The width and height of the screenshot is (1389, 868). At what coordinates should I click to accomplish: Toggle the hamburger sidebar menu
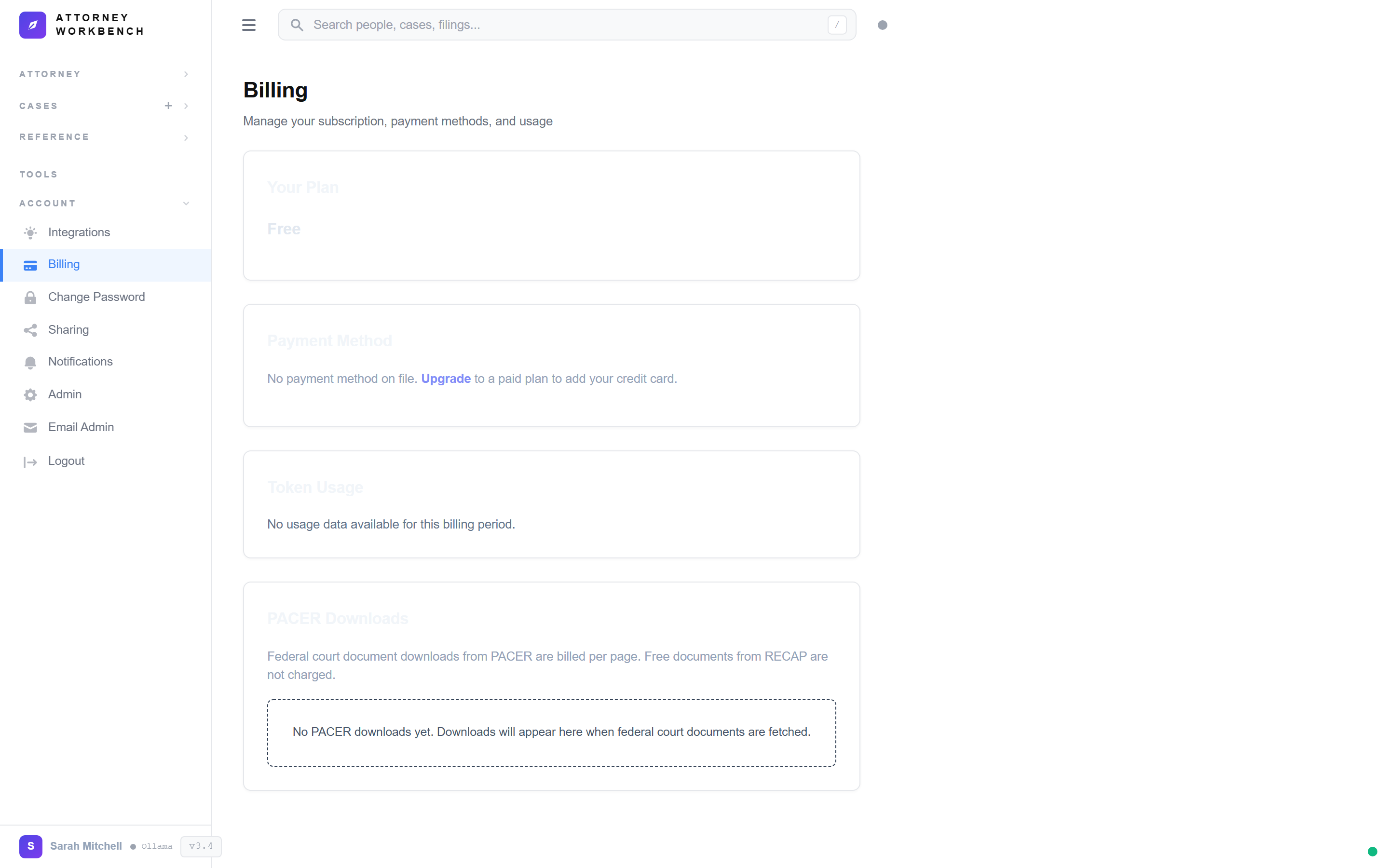248,25
